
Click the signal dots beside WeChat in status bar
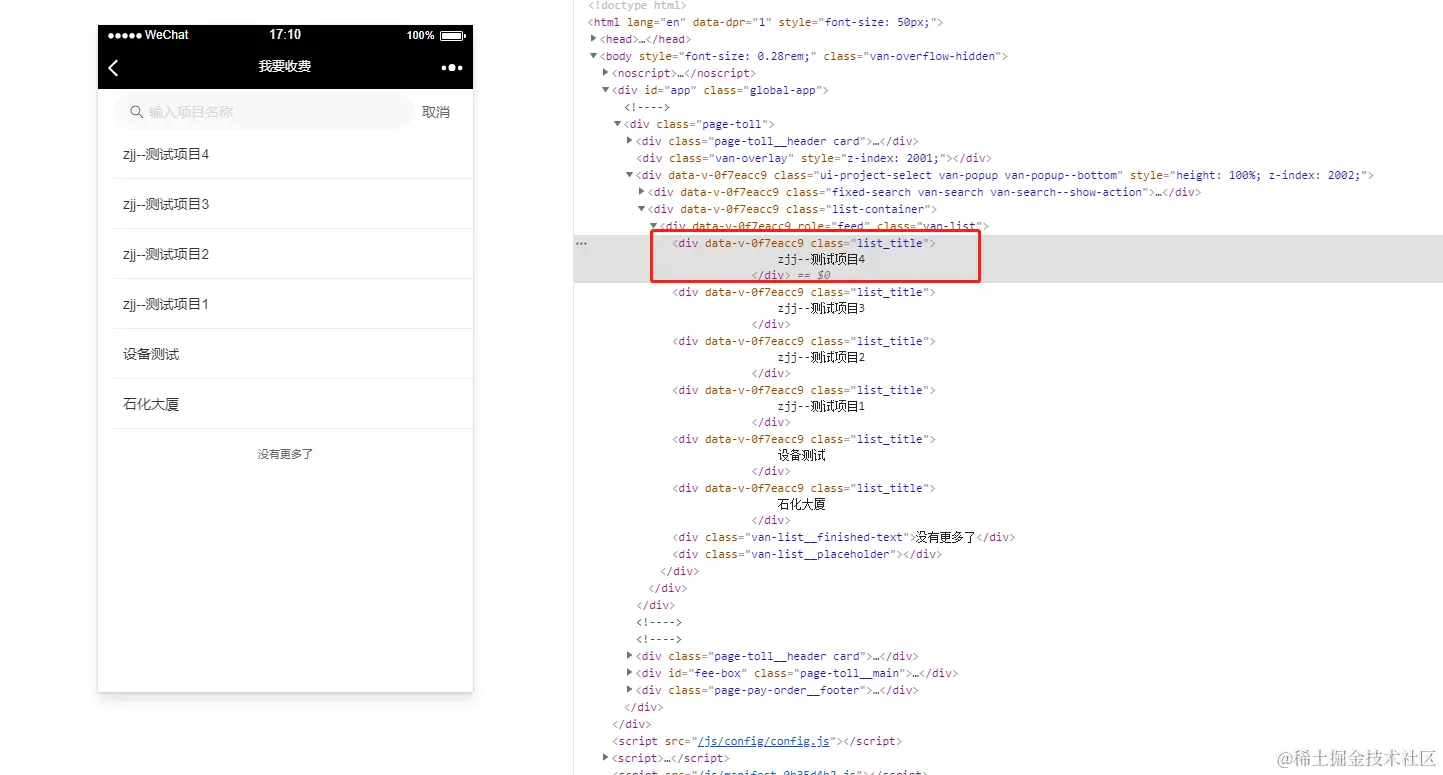coord(124,35)
